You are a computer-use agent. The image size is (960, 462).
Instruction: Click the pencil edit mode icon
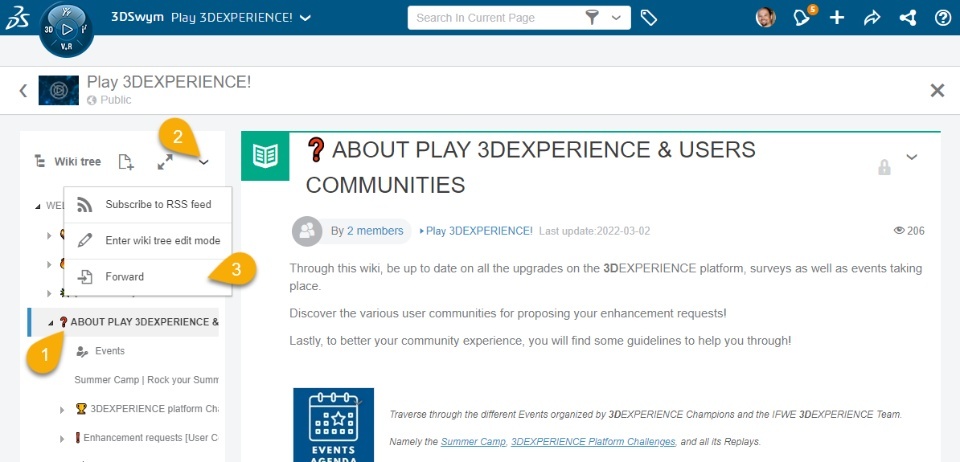(x=84, y=240)
